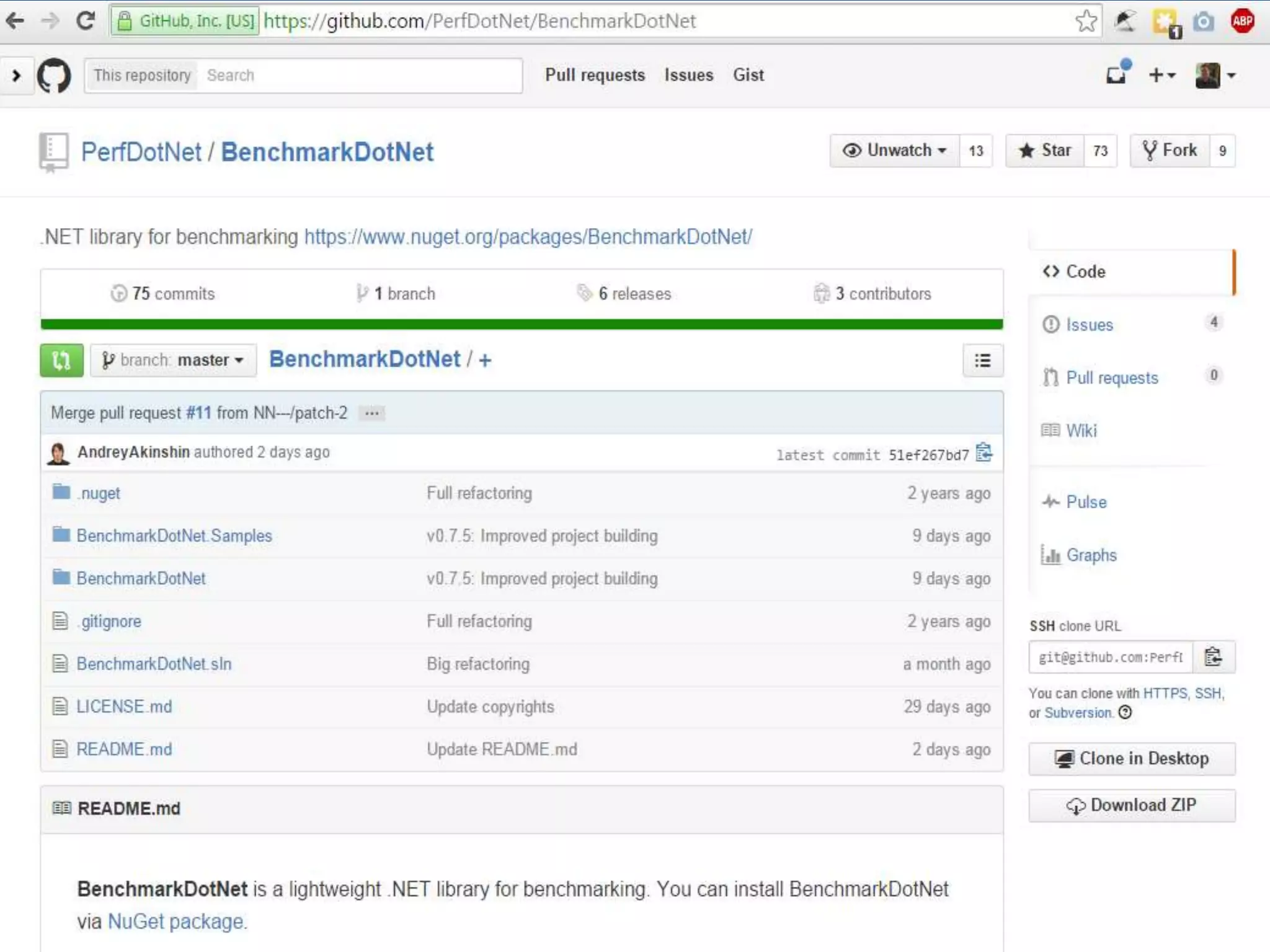This screenshot has width=1270, height=952.
Task: Open the BenchmarkDotNet.Samples folder
Action: (x=174, y=535)
